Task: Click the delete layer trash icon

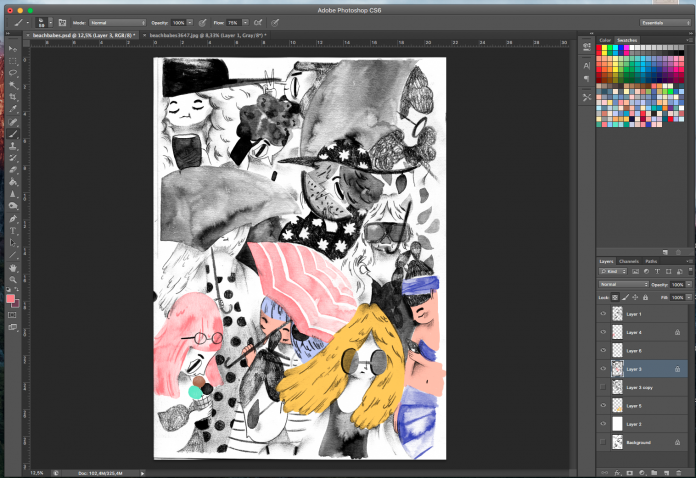Action: click(x=678, y=473)
